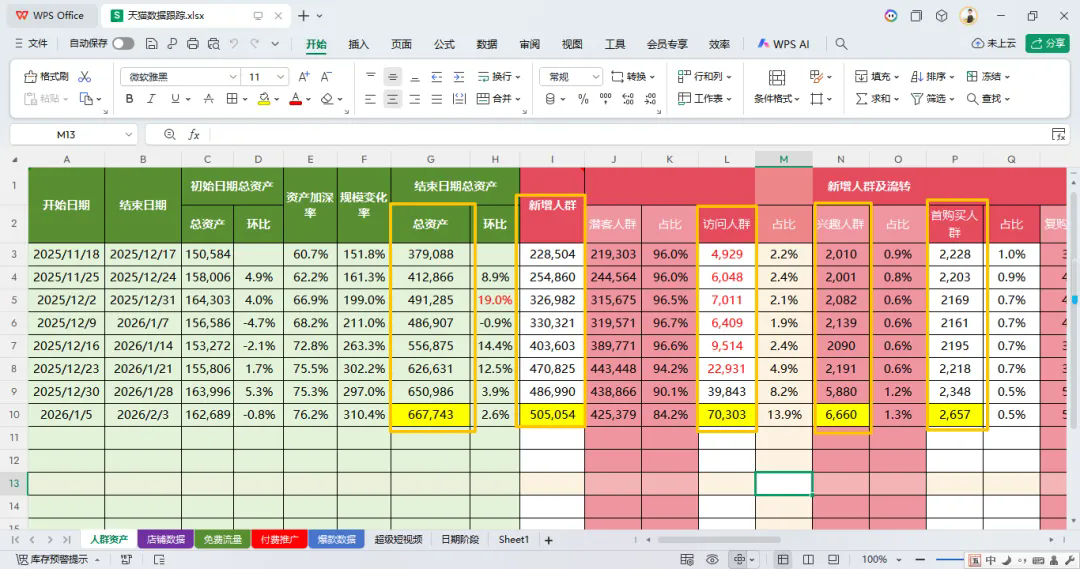Click the yellow fill color swatch
The height and width of the screenshot is (569, 1080).
tap(263, 99)
